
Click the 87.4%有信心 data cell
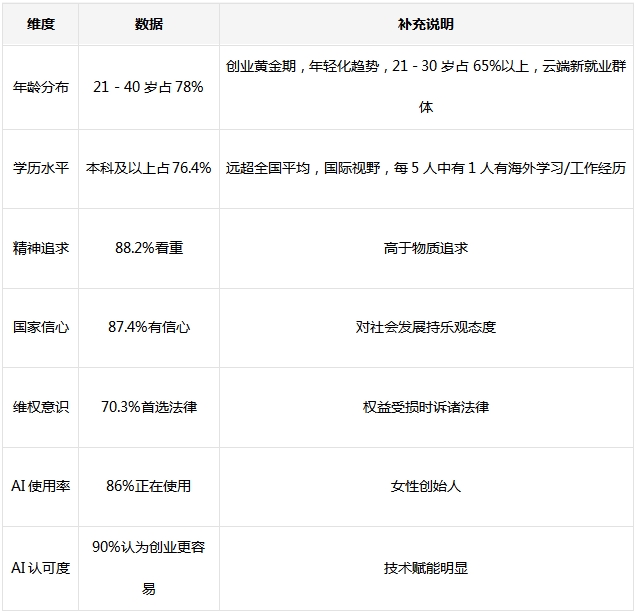point(148,327)
